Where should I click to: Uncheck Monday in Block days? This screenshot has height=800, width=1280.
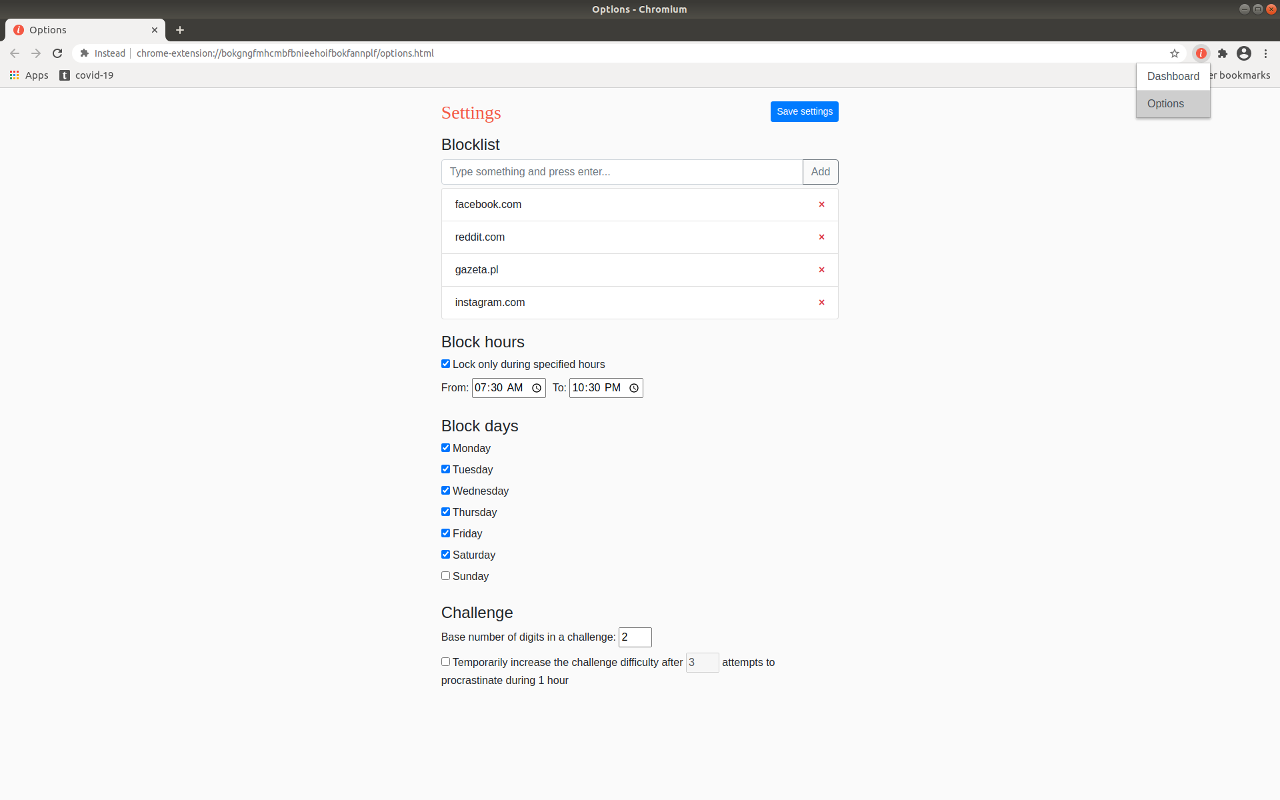446,448
